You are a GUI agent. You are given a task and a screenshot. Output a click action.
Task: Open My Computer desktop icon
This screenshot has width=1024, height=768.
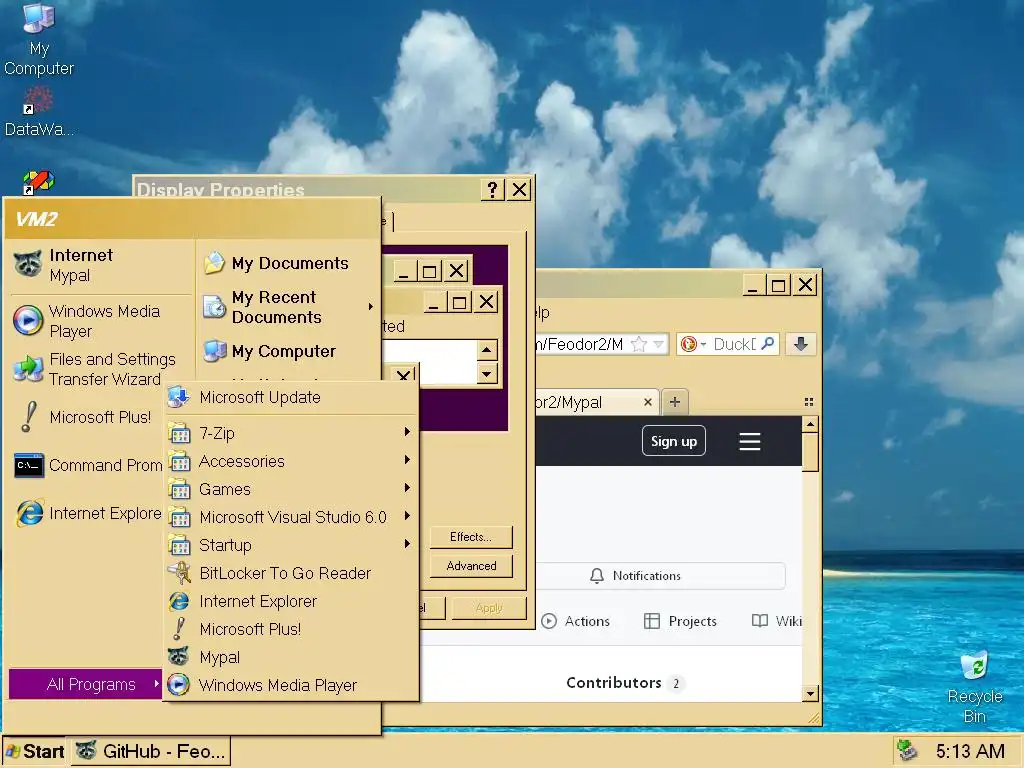(39, 39)
